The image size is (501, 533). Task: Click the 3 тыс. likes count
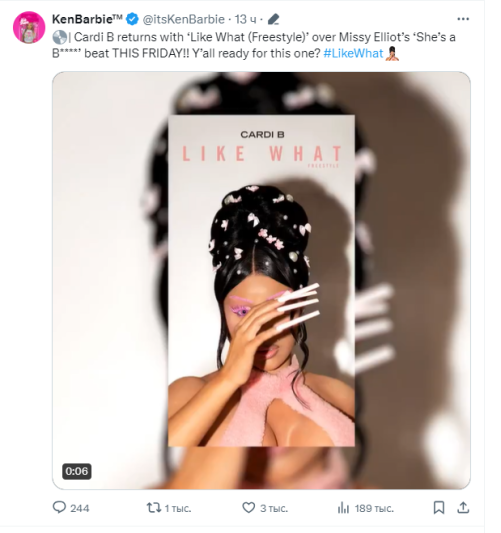tap(274, 508)
